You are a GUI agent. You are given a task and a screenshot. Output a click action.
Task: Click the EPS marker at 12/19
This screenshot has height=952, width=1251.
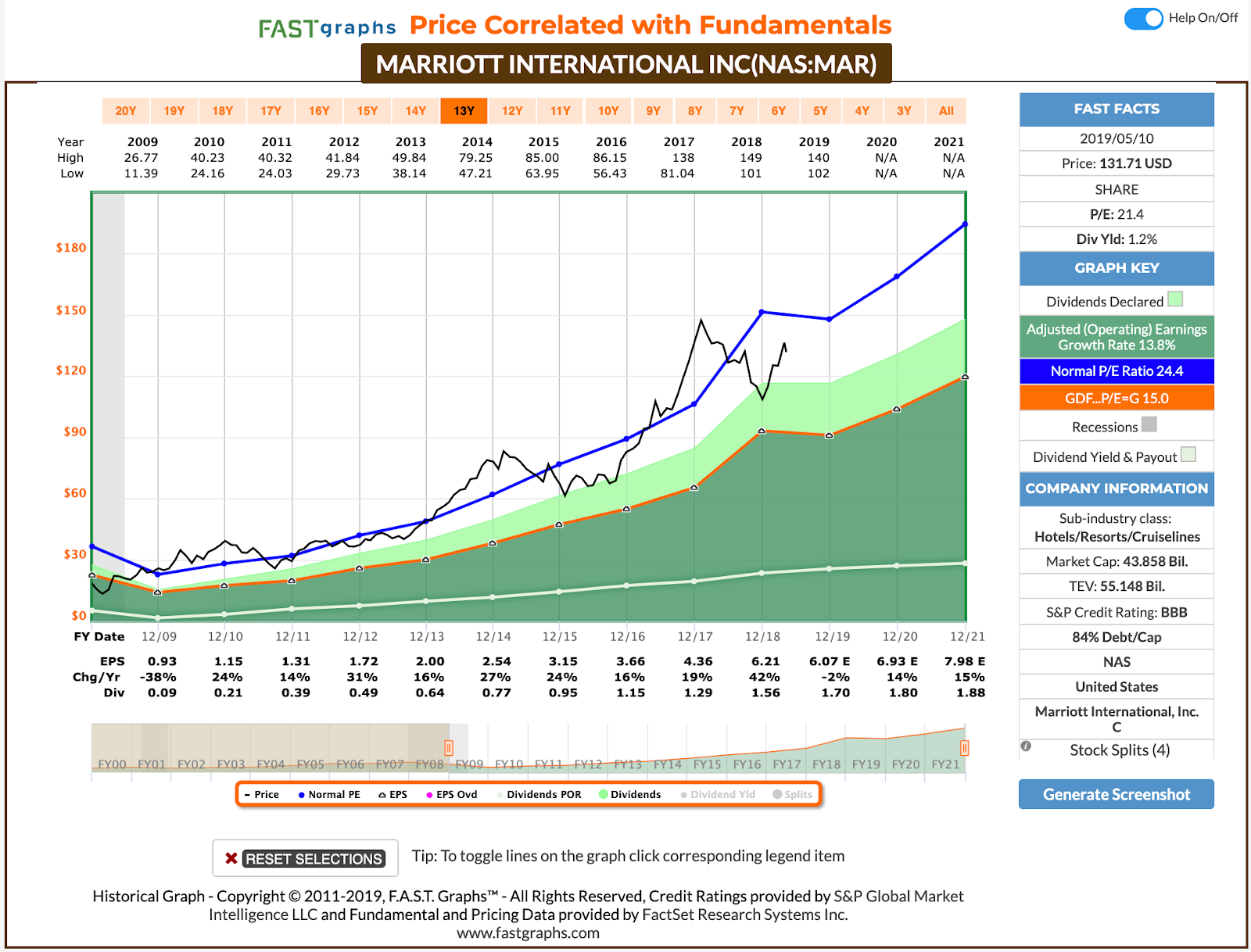click(x=830, y=435)
